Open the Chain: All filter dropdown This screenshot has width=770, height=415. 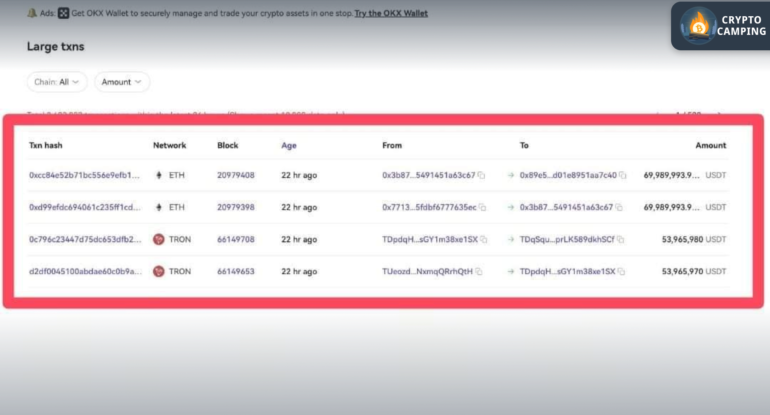(x=57, y=82)
